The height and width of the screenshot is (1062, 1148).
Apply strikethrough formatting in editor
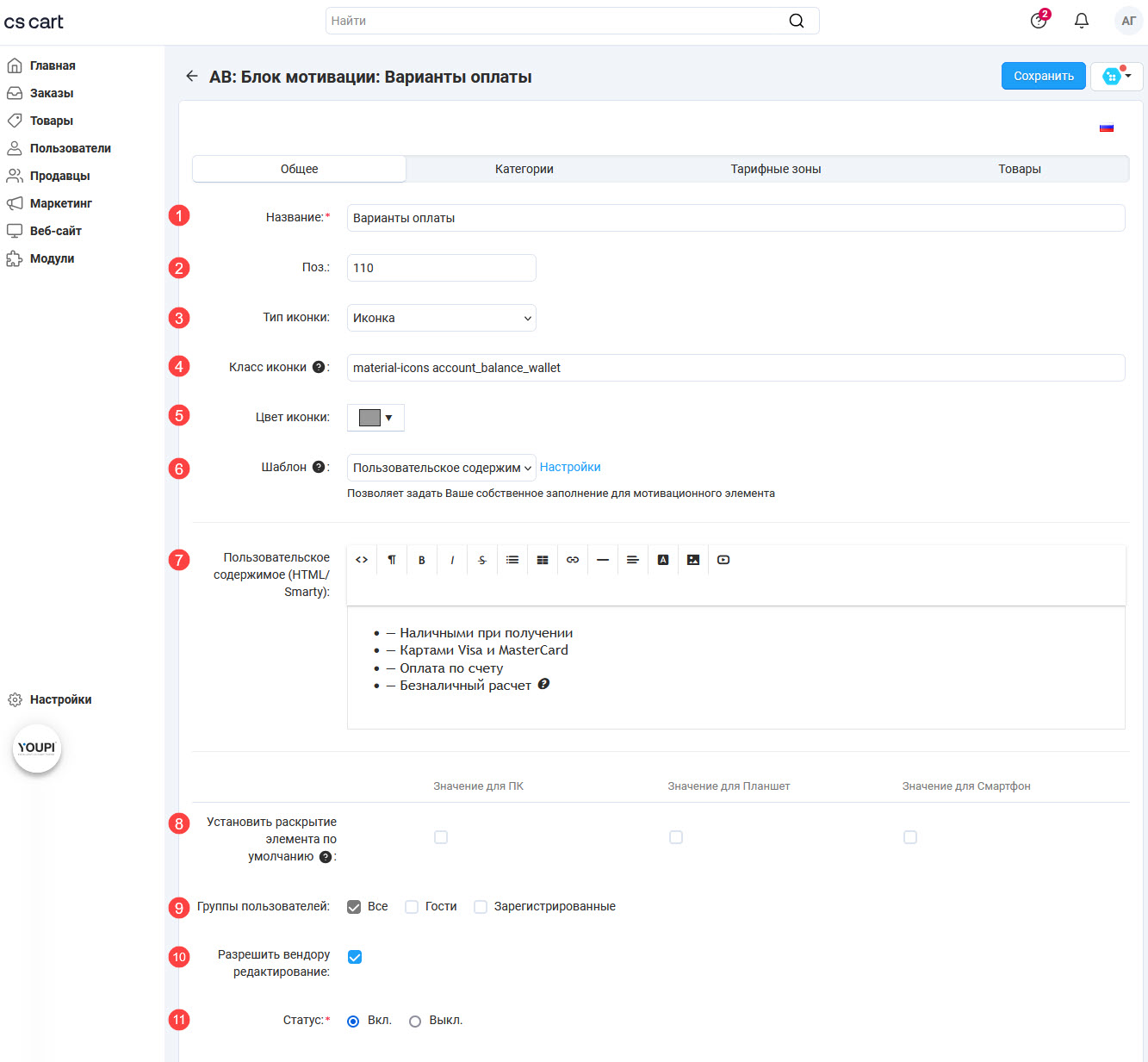(x=482, y=560)
